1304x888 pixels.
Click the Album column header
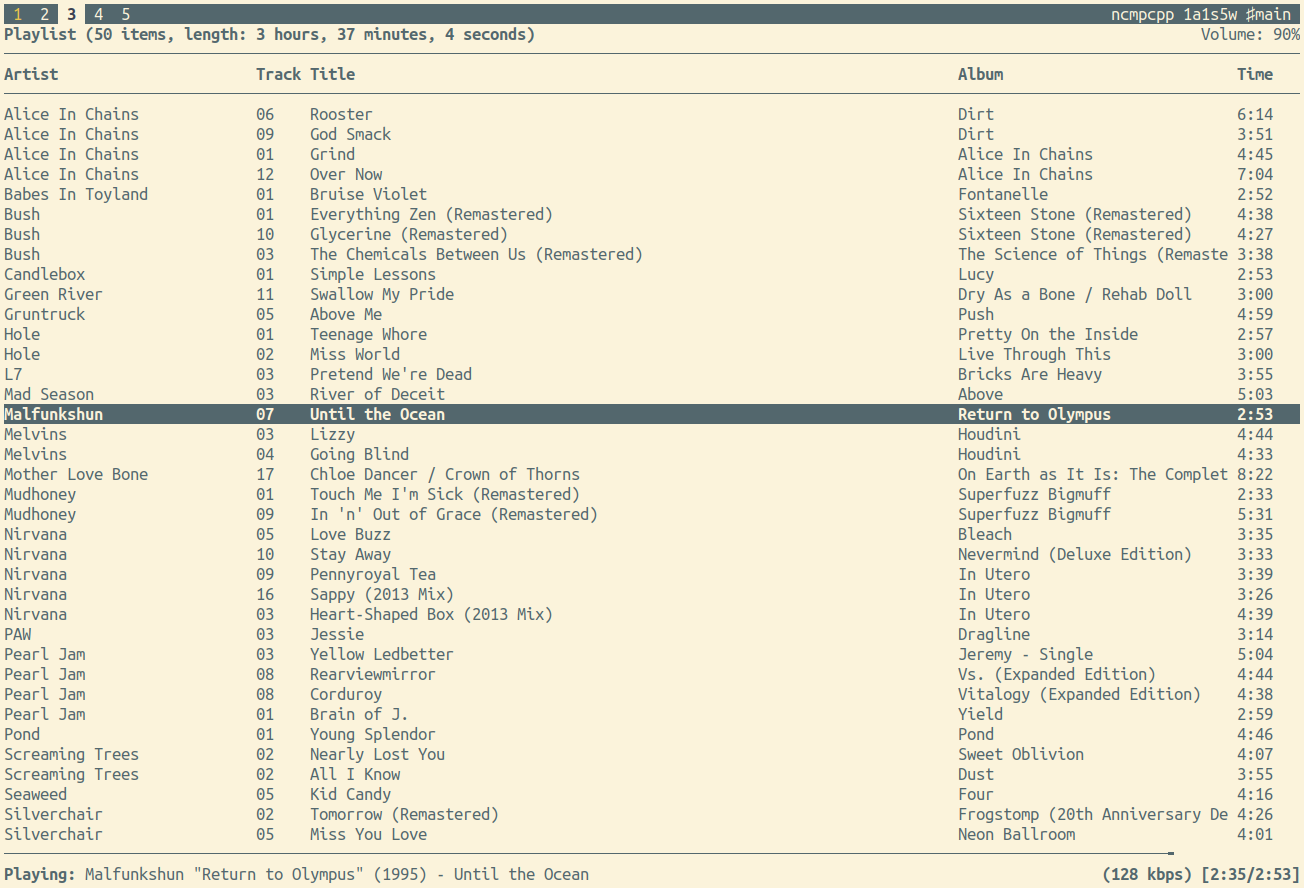(x=980, y=74)
